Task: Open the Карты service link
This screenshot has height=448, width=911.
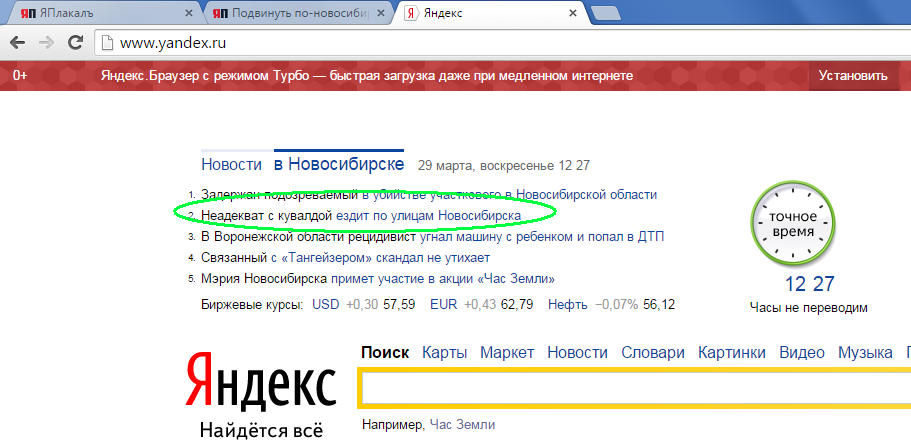Action: 444,353
